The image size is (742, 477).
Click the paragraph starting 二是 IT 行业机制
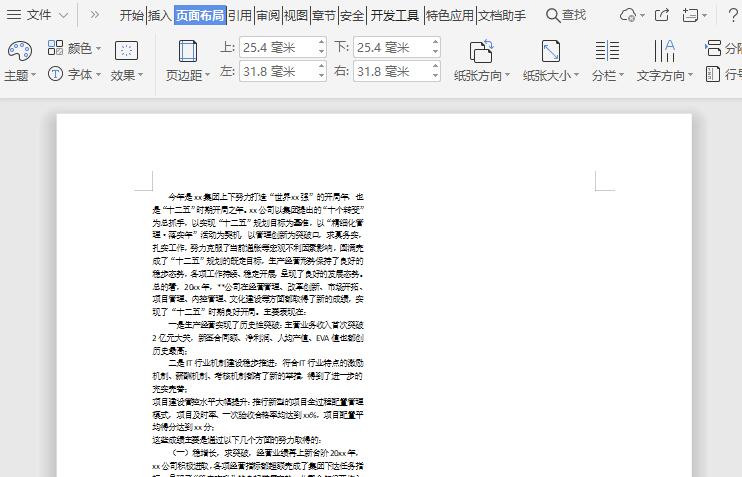(x=258, y=376)
